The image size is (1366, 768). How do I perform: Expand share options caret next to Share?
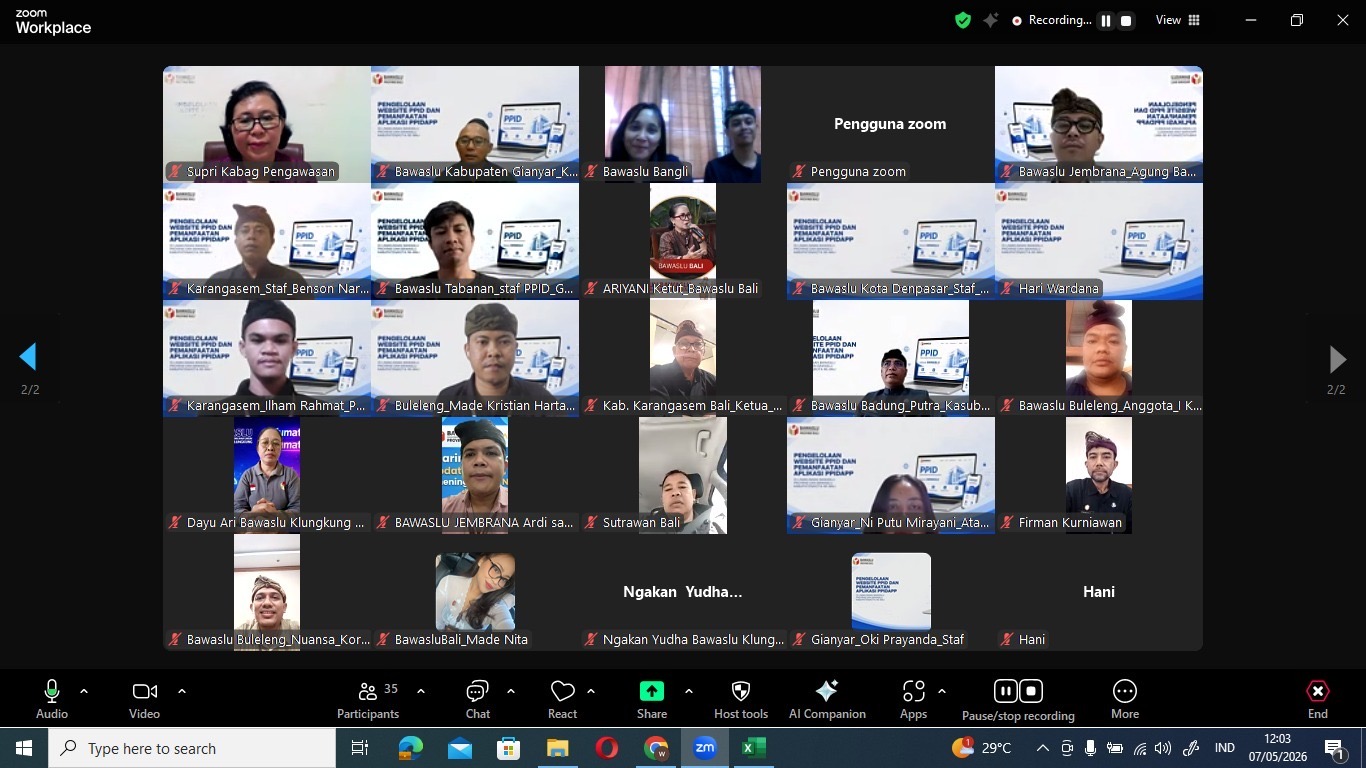pyautogui.click(x=689, y=691)
